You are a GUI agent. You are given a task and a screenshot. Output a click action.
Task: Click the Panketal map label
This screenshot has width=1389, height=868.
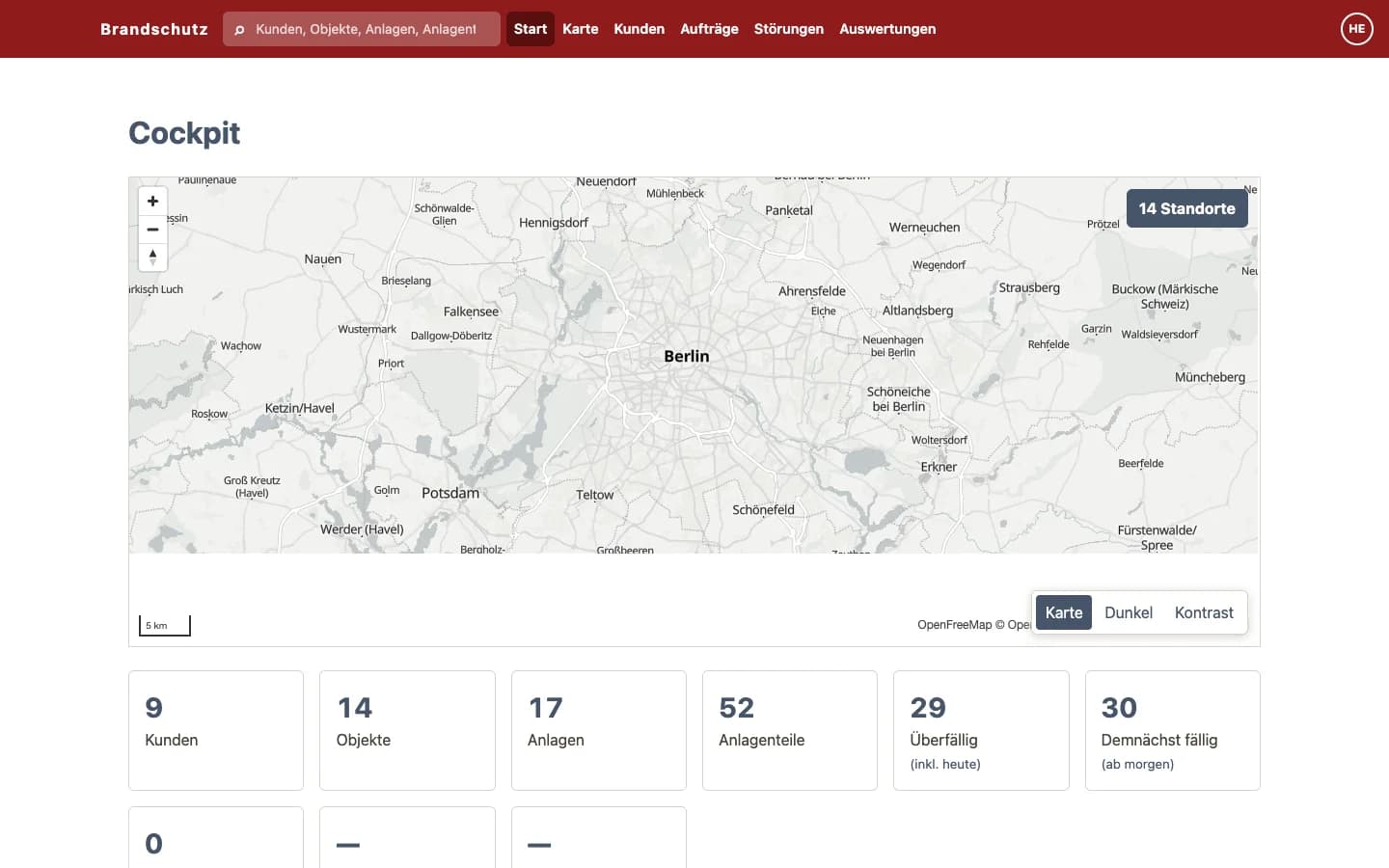(x=789, y=210)
